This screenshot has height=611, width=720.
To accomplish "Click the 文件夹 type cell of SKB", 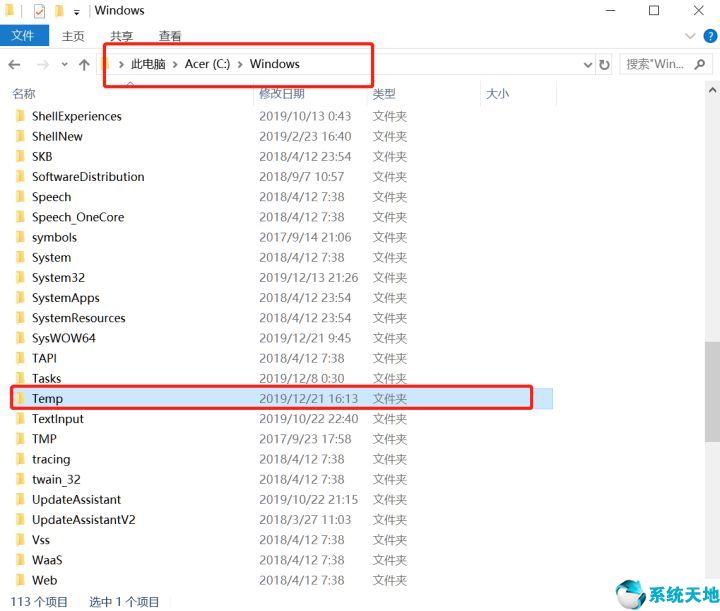I will pyautogui.click(x=389, y=157).
